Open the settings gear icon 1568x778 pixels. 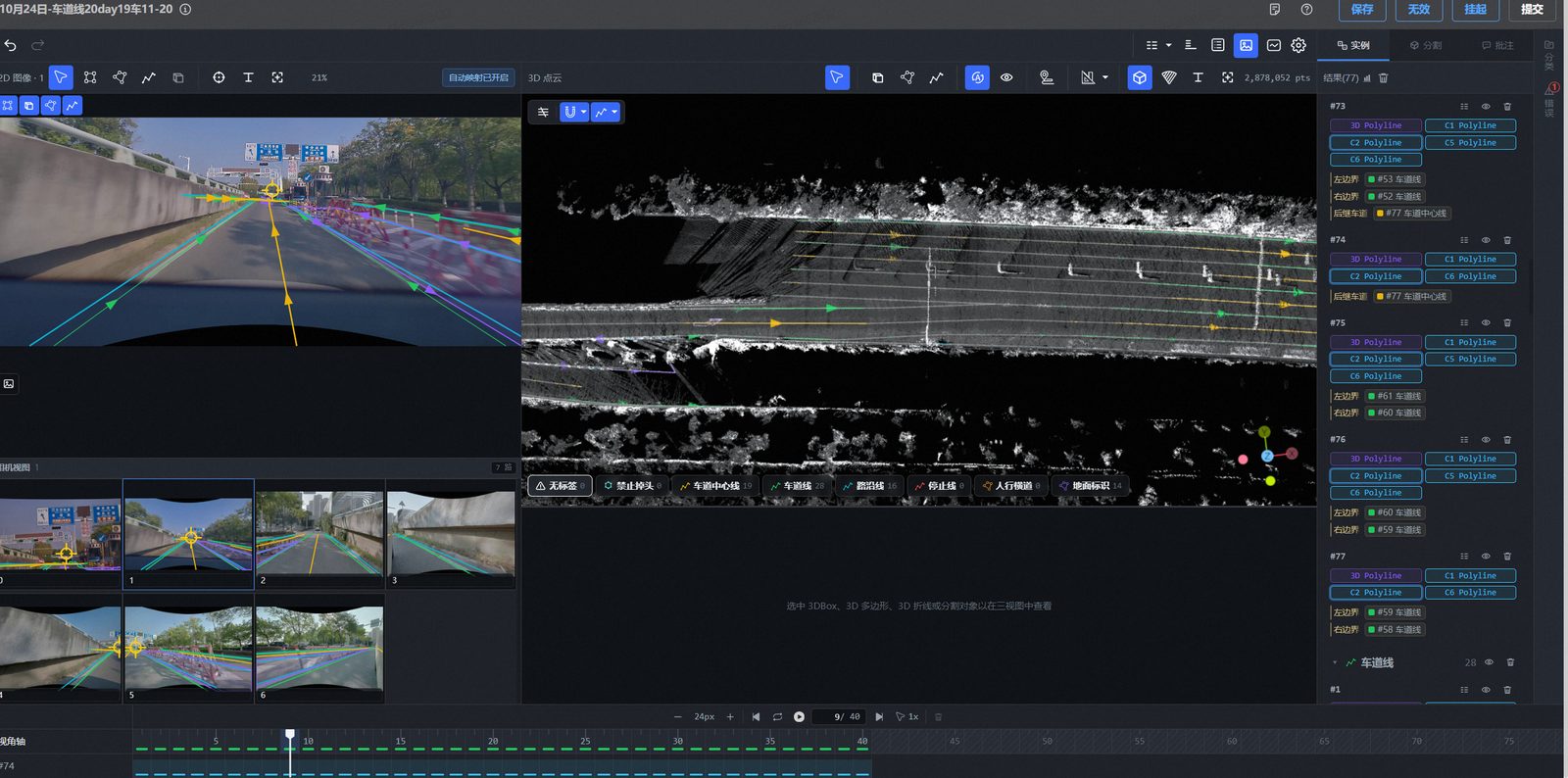tap(1298, 45)
